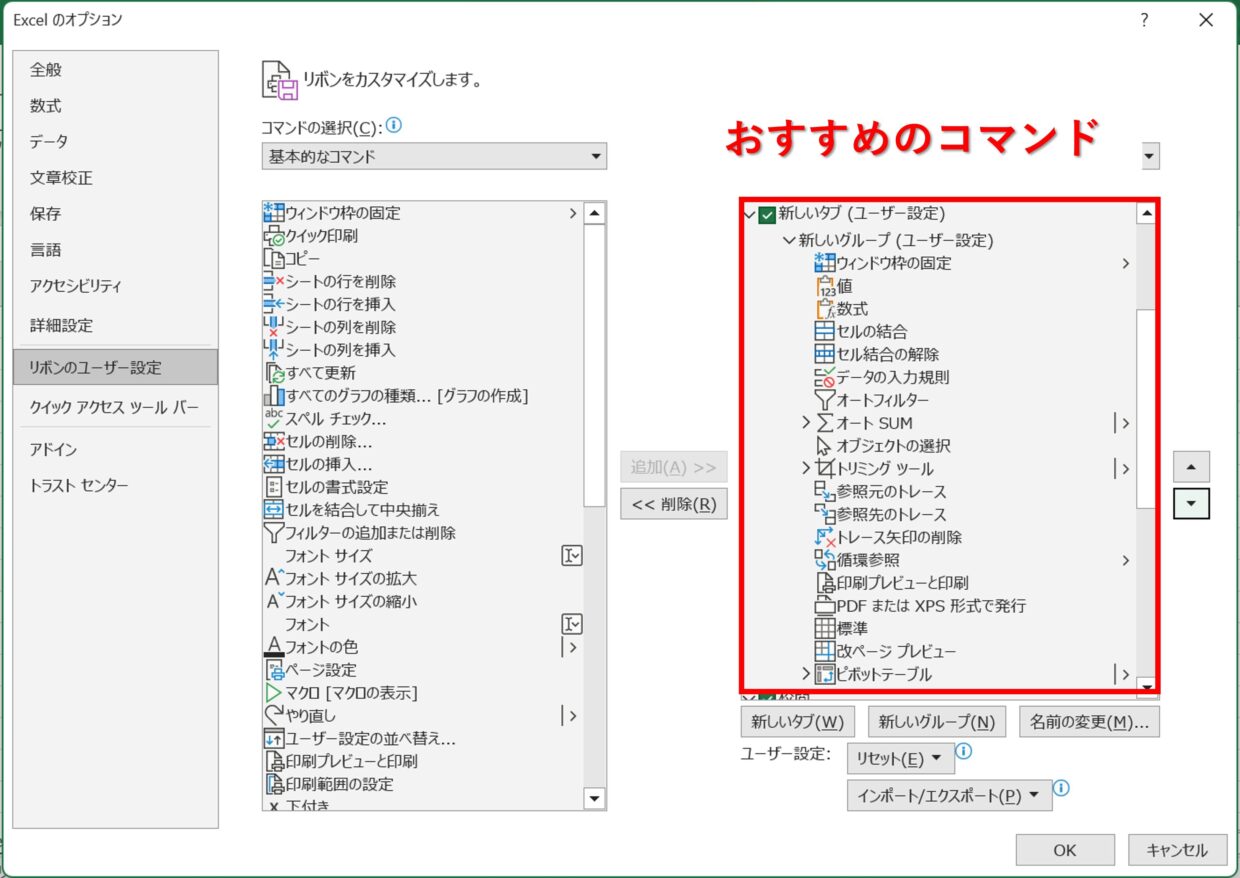This screenshot has width=1240, height=878.
Task: Click the すべてのグラフの種類 chart icon
Action: [274, 396]
